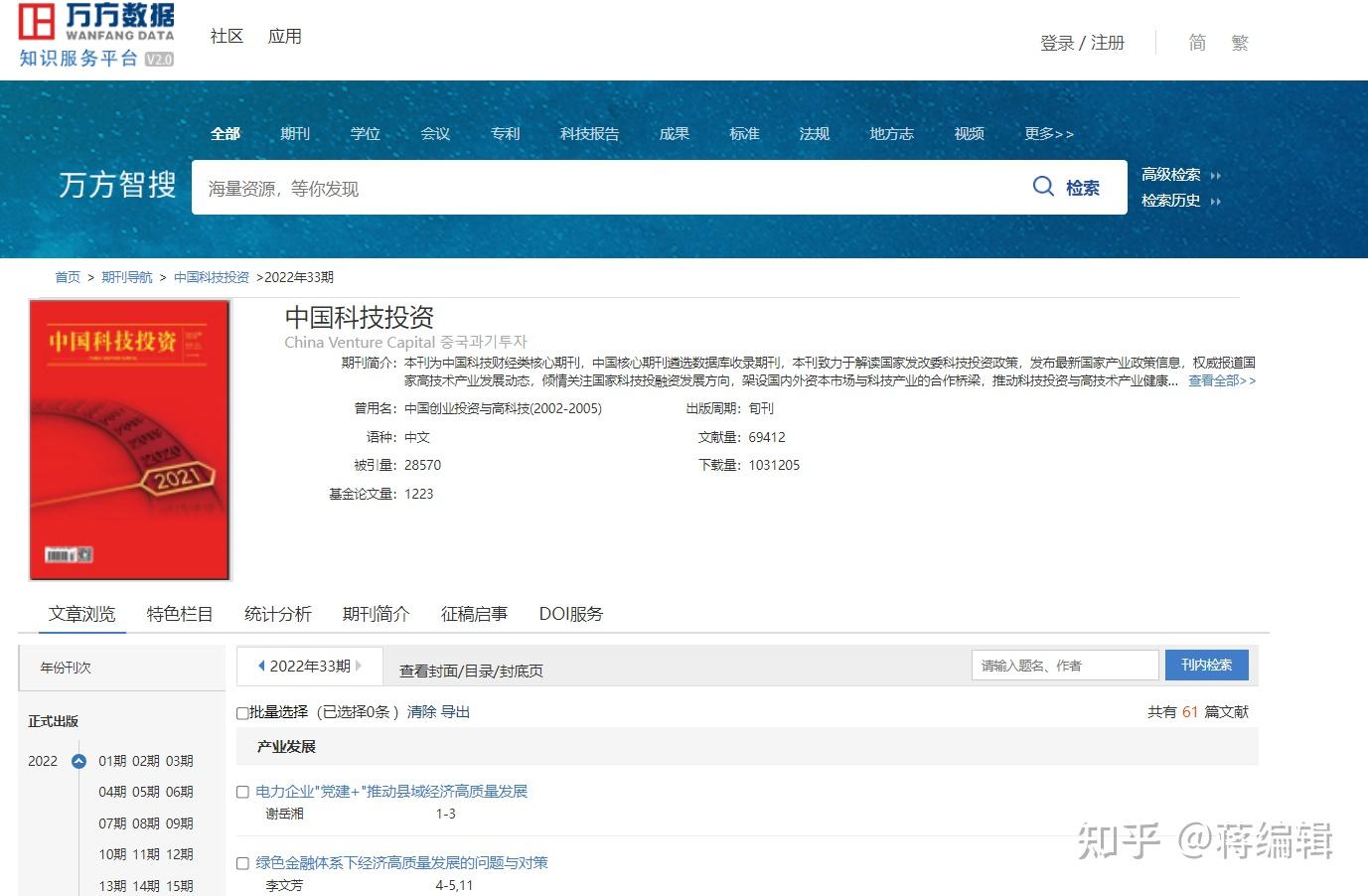Select the 学位 search category

pyautogui.click(x=366, y=133)
